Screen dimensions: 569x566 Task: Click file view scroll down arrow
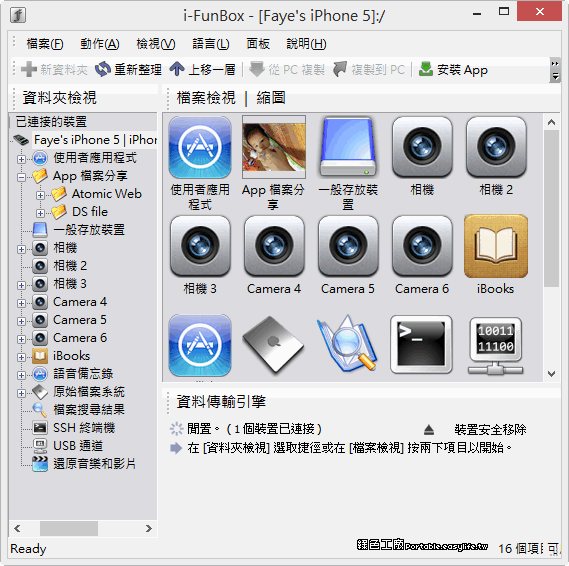click(552, 374)
